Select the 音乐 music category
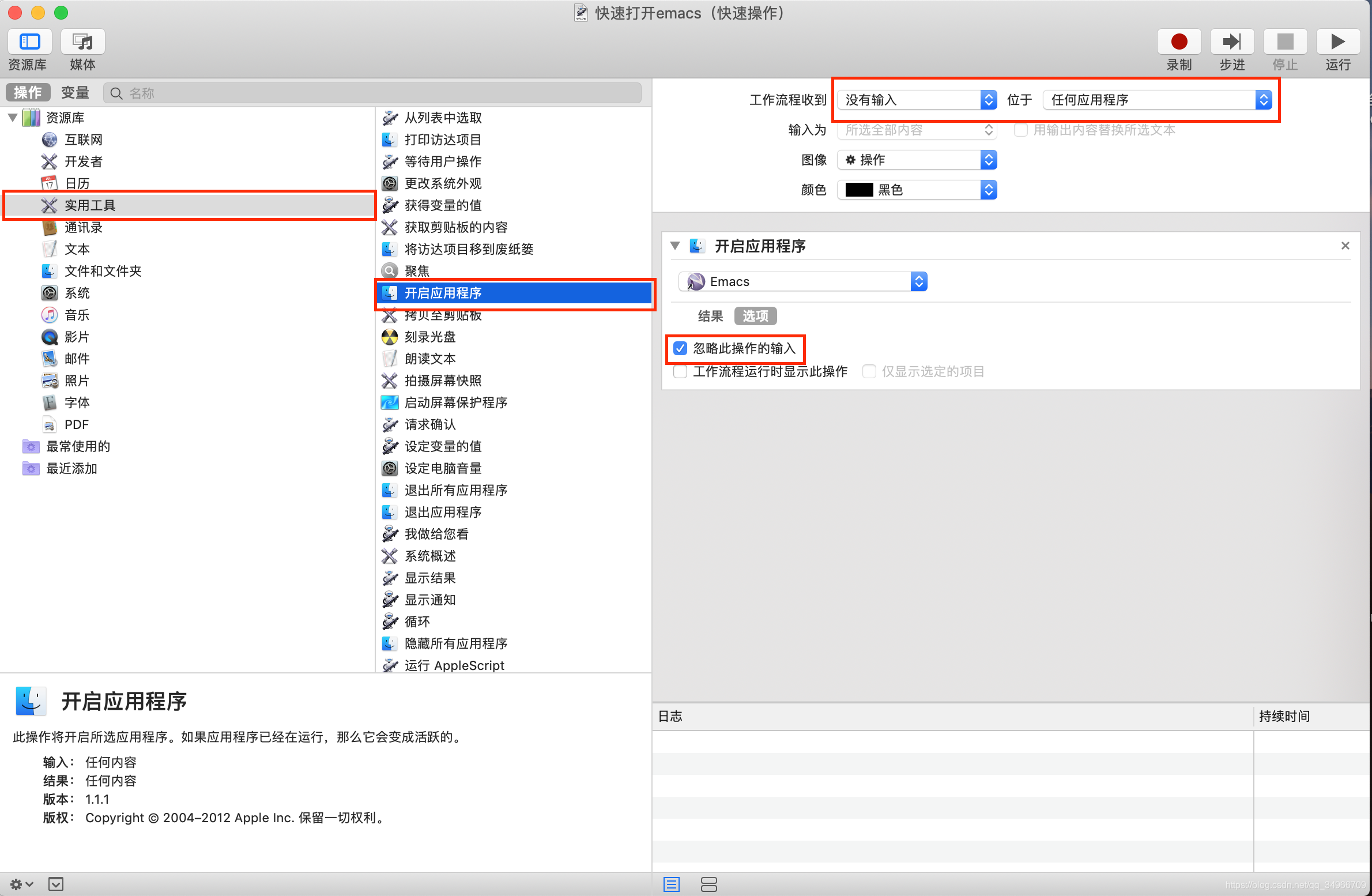This screenshot has height=896, width=1372. click(77, 315)
